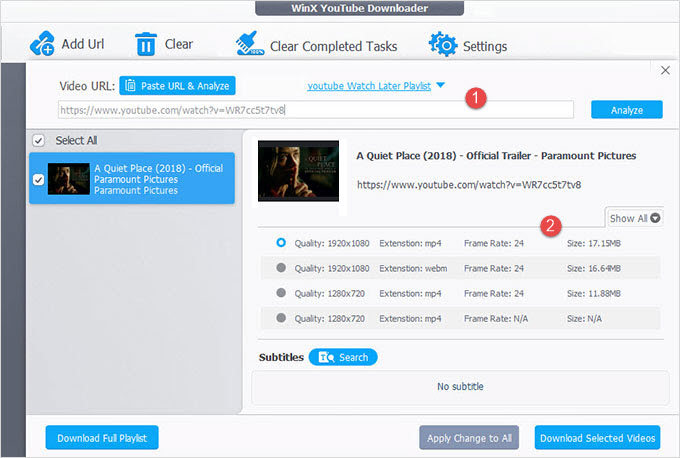
Task: Click the No subtitle text area
Action: point(460,386)
